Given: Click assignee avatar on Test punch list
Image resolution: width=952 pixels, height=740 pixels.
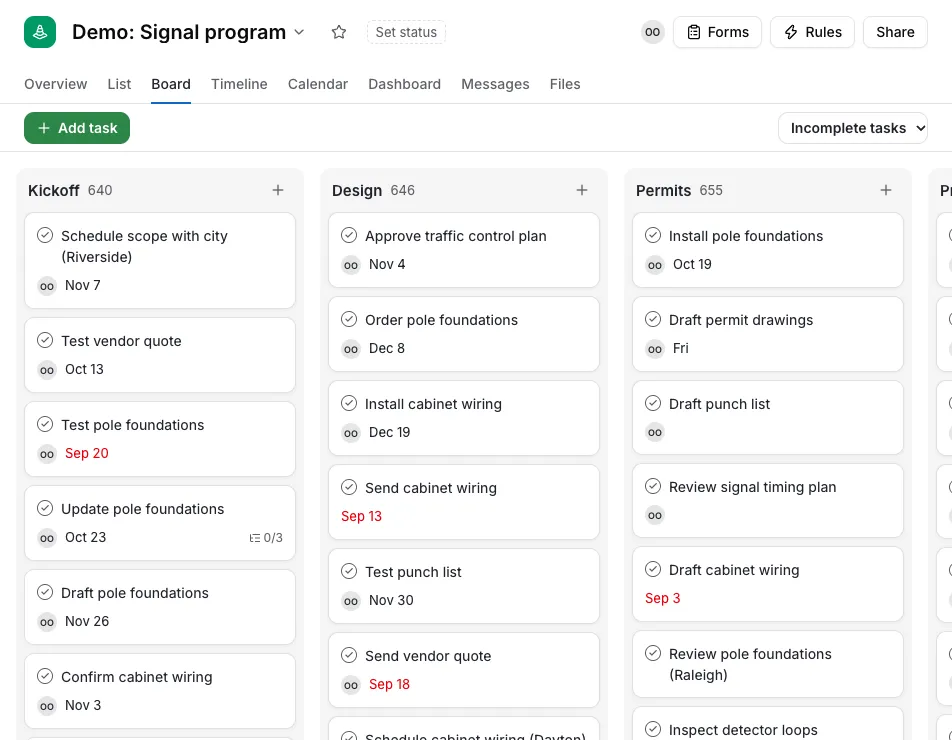Looking at the screenshot, I should coord(351,600).
